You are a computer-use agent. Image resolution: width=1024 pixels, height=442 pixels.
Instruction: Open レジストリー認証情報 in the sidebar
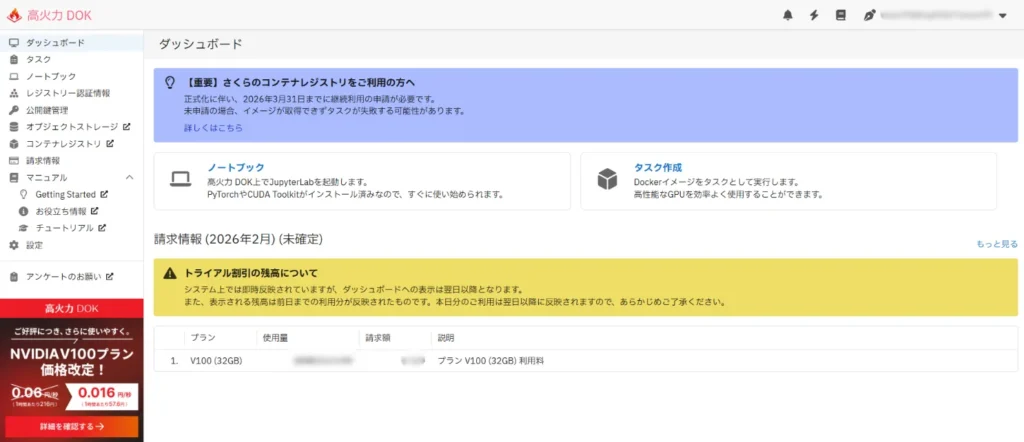72,93
